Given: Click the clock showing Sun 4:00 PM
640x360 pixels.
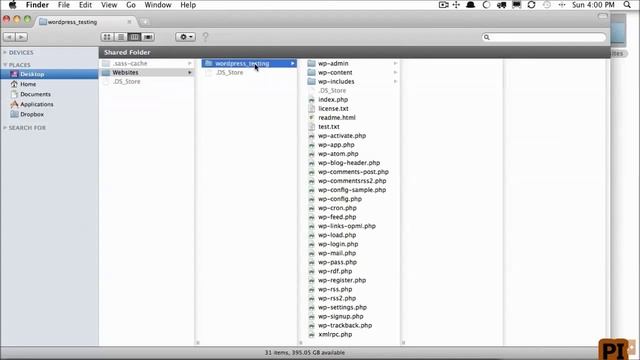Looking at the screenshot, I should [x=593, y=5].
